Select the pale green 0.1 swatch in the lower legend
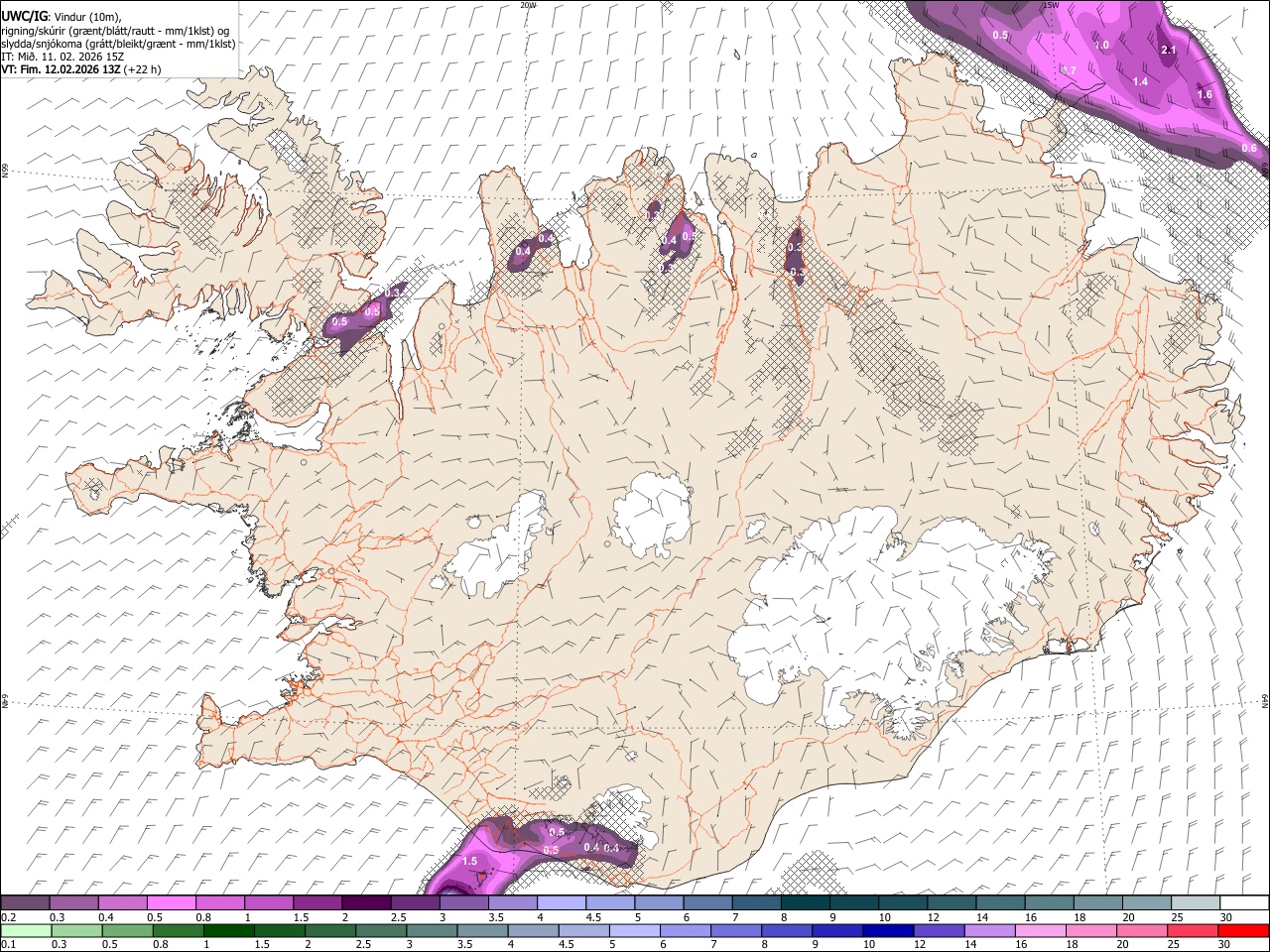 [x=27, y=931]
